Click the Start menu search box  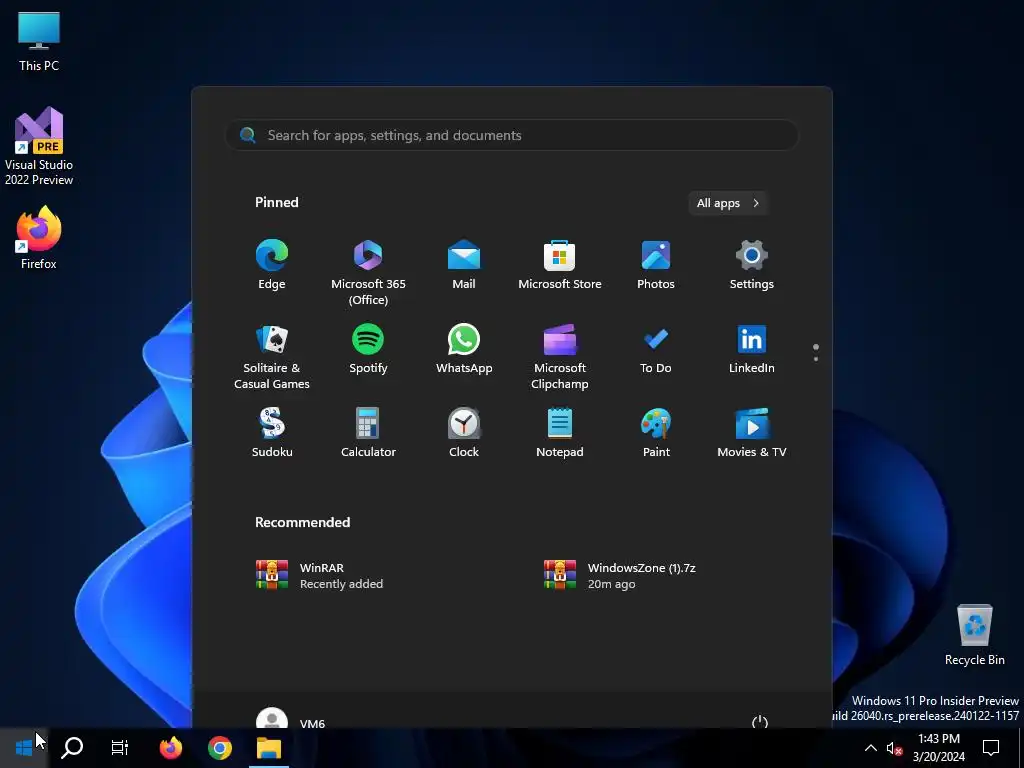click(512, 135)
